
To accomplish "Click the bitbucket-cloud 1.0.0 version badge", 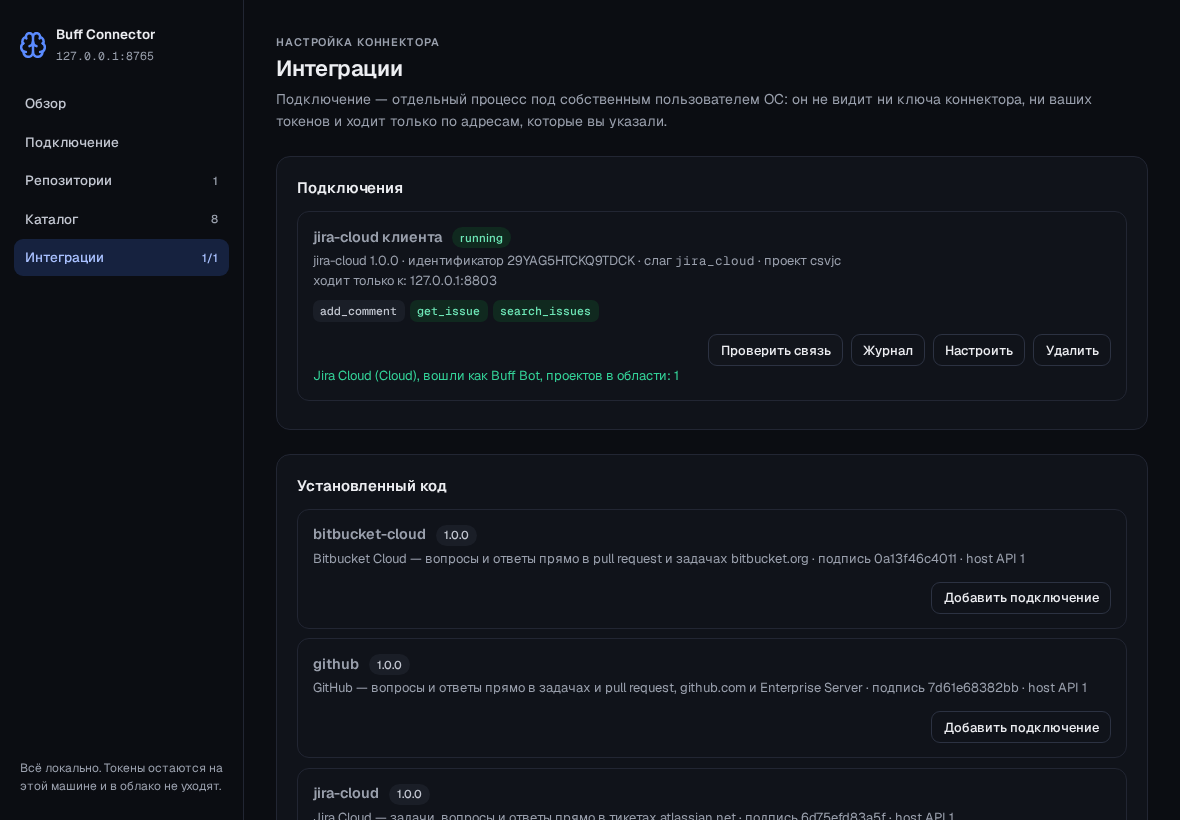I will click(456, 535).
